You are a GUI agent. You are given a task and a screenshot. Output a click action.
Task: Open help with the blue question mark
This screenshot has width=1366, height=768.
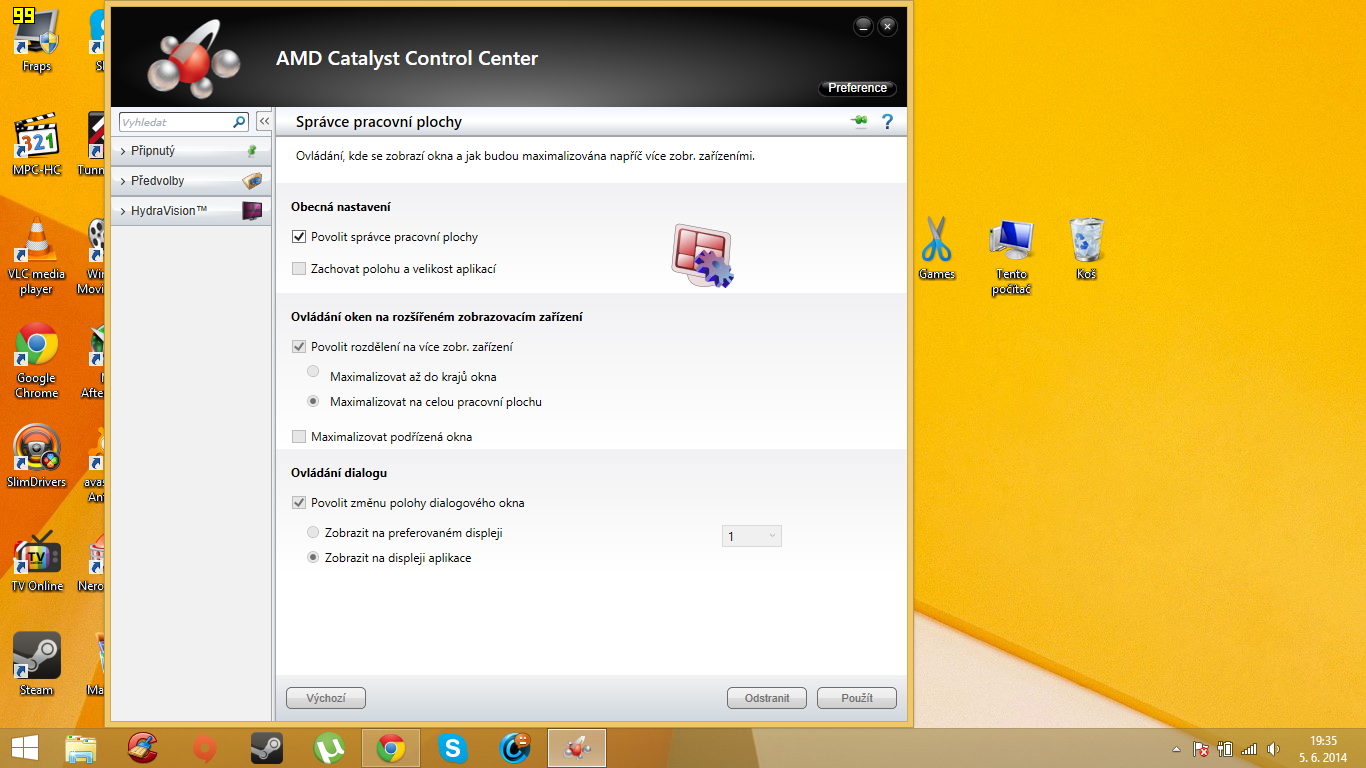pos(886,122)
